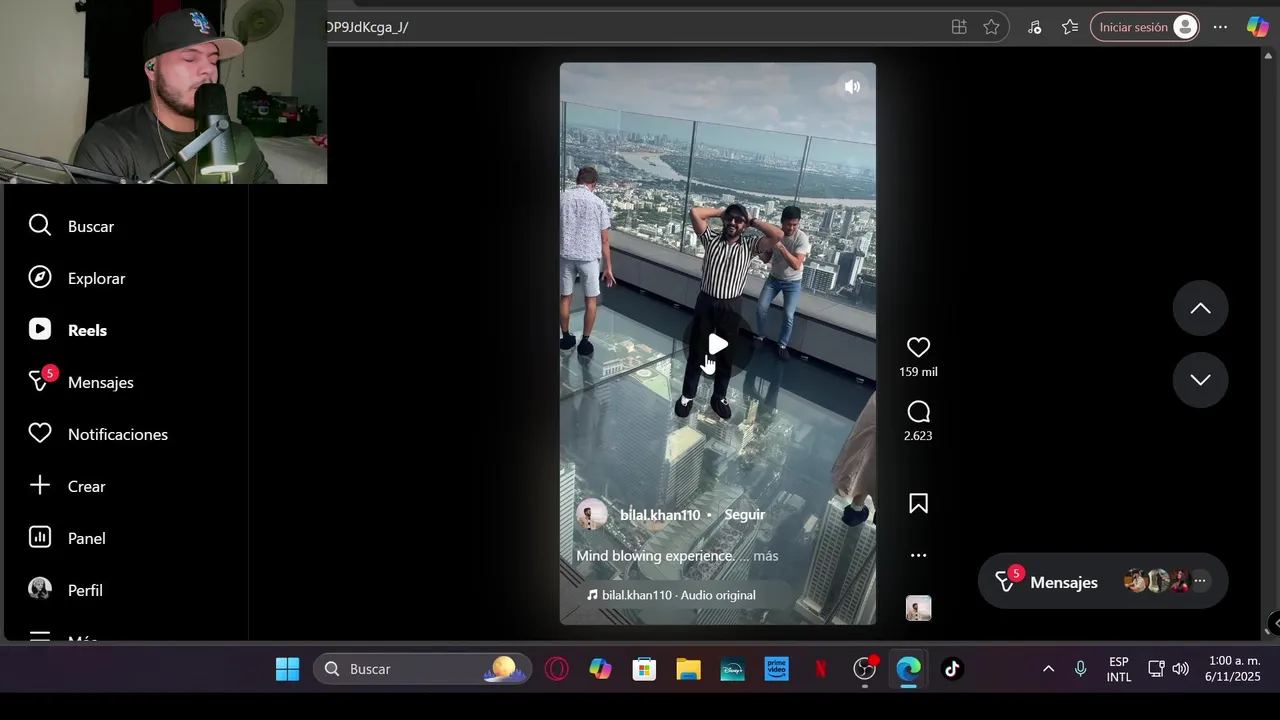Open the browser settings ellipsis menu
The image size is (1280, 720).
(x=1220, y=27)
